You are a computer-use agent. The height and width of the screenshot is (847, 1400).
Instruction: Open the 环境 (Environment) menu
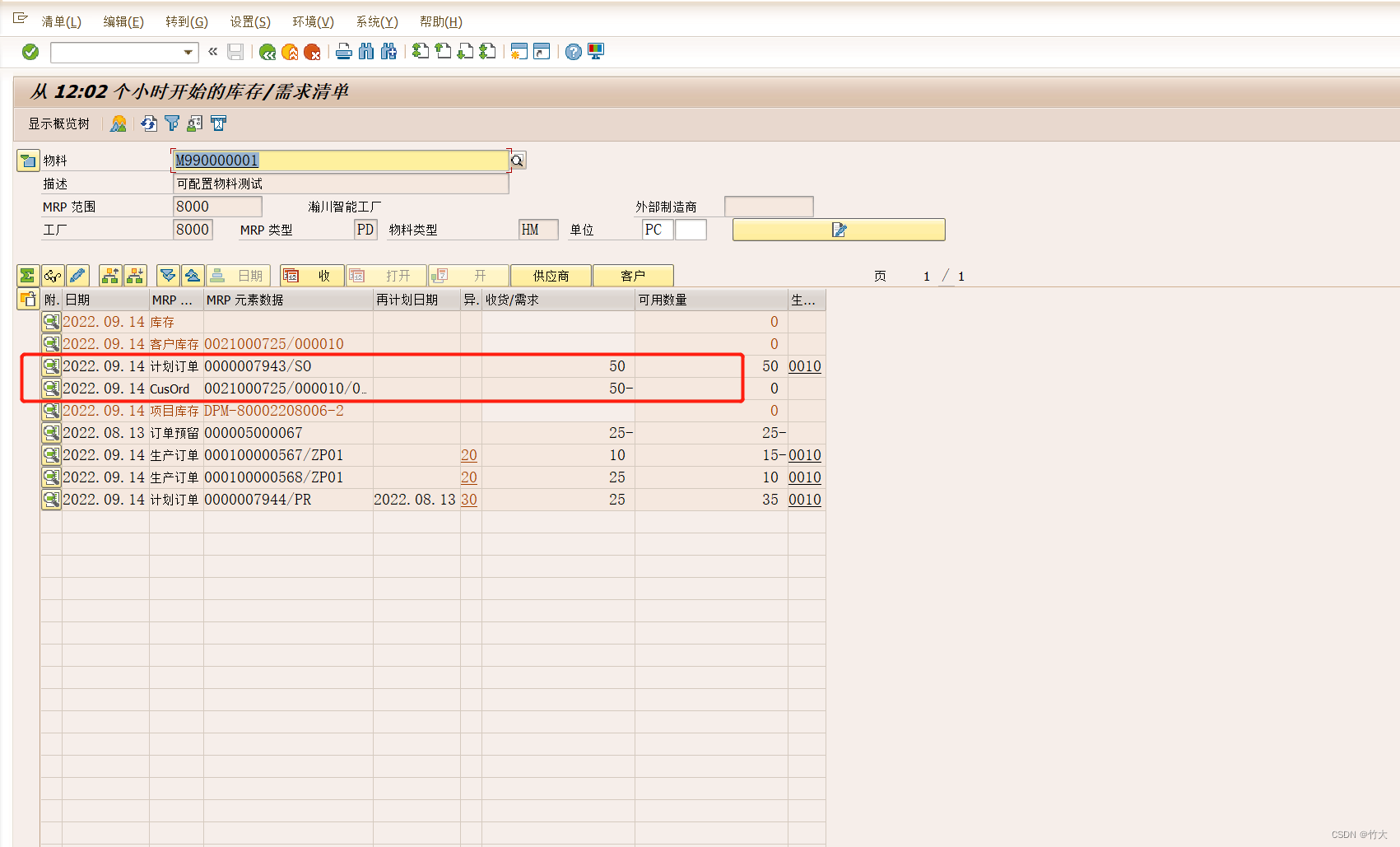pos(311,21)
